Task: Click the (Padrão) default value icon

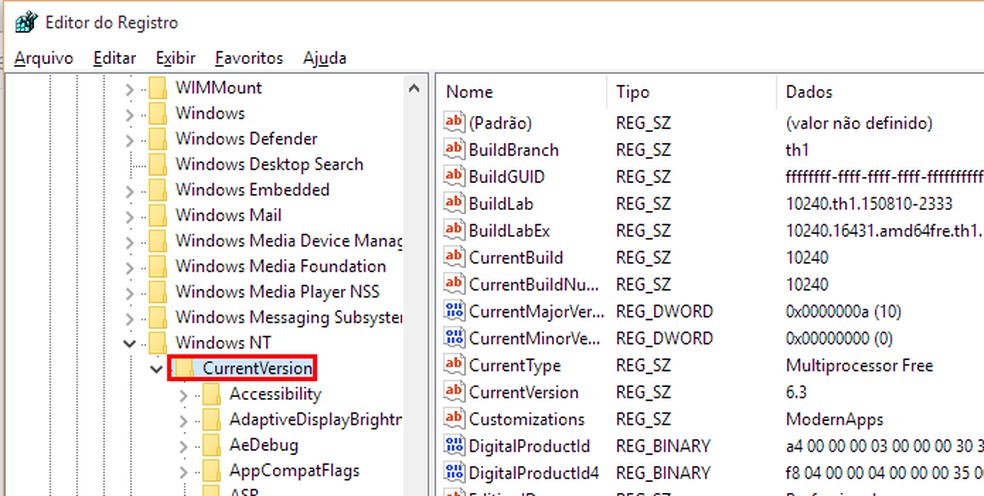Action: (x=455, y=123)
